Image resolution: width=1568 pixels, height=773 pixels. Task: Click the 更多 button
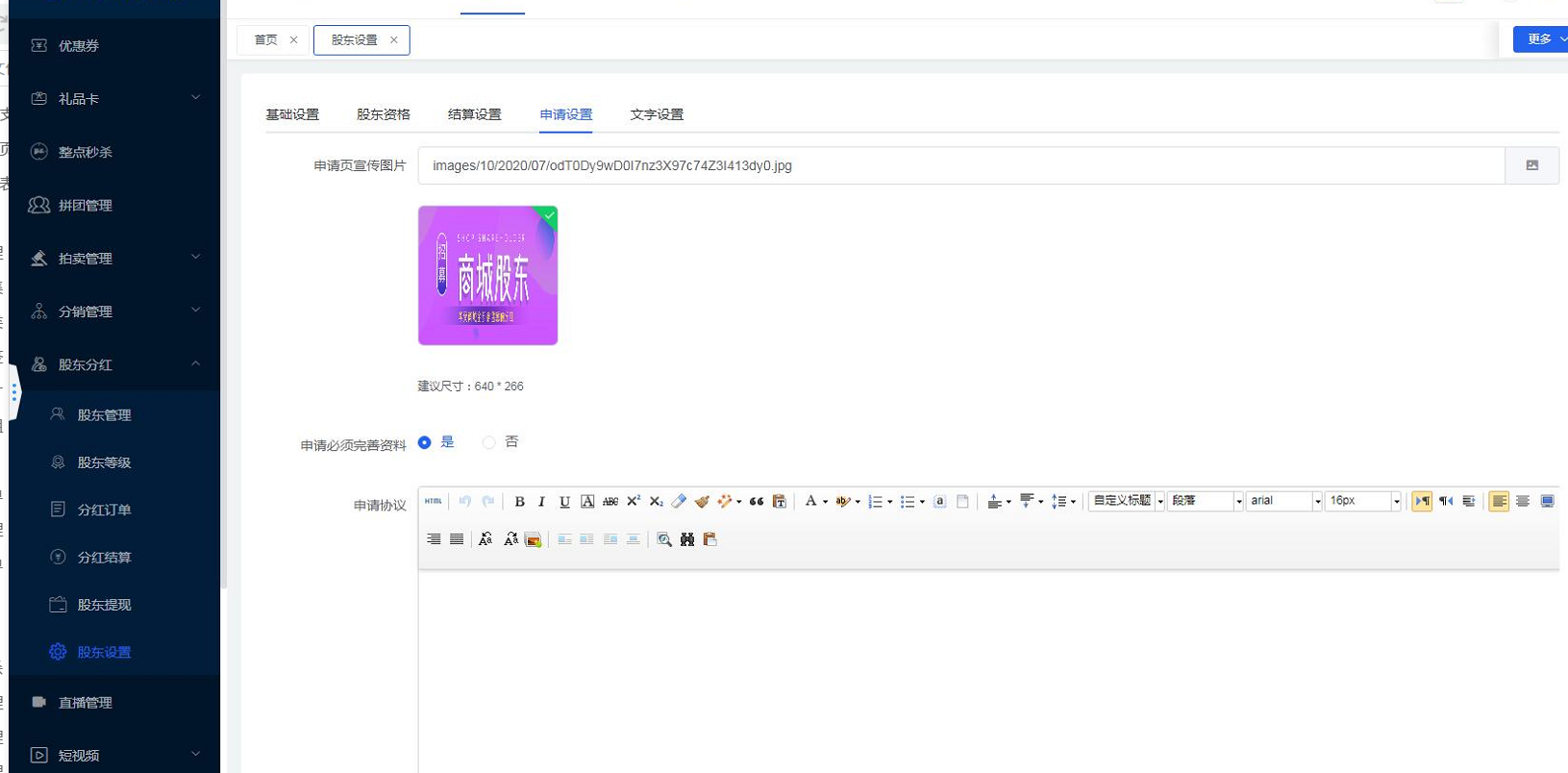point(1541,39)
